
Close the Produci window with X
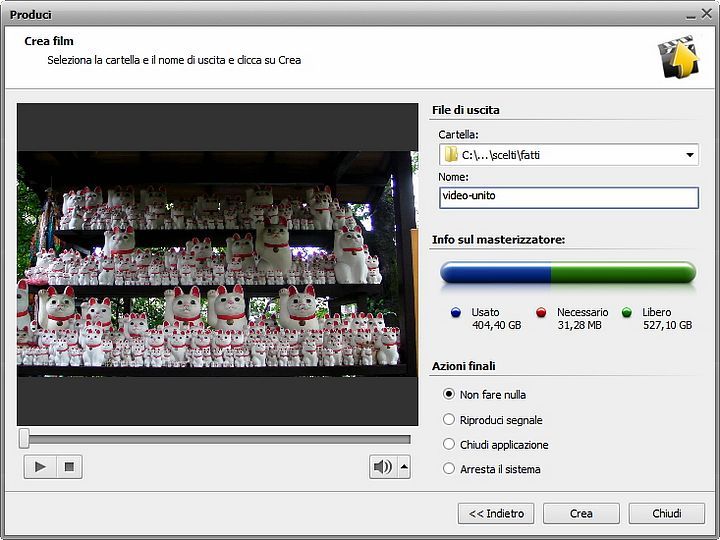707,14
